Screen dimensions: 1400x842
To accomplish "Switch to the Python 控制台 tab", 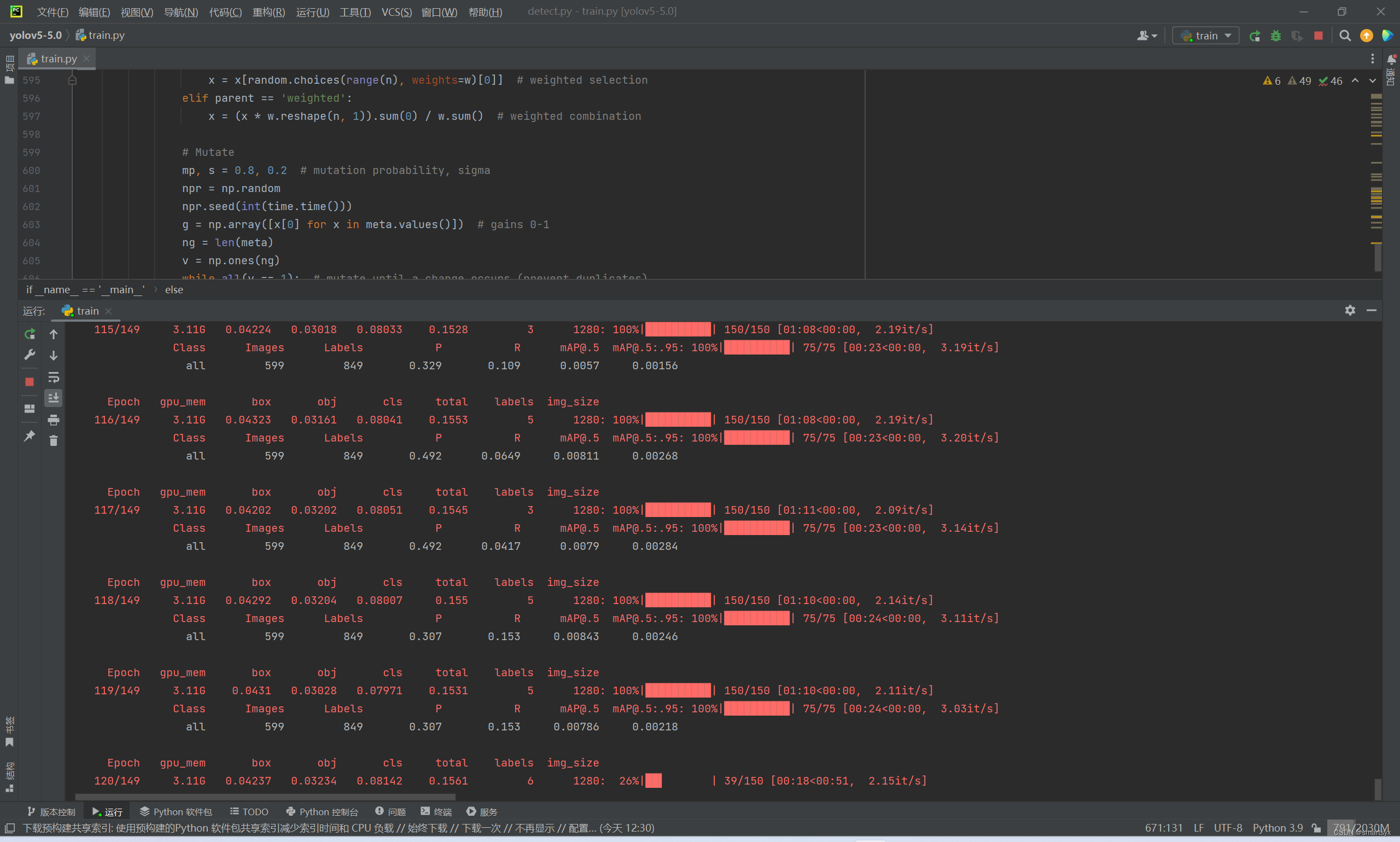I will point(322,812).
